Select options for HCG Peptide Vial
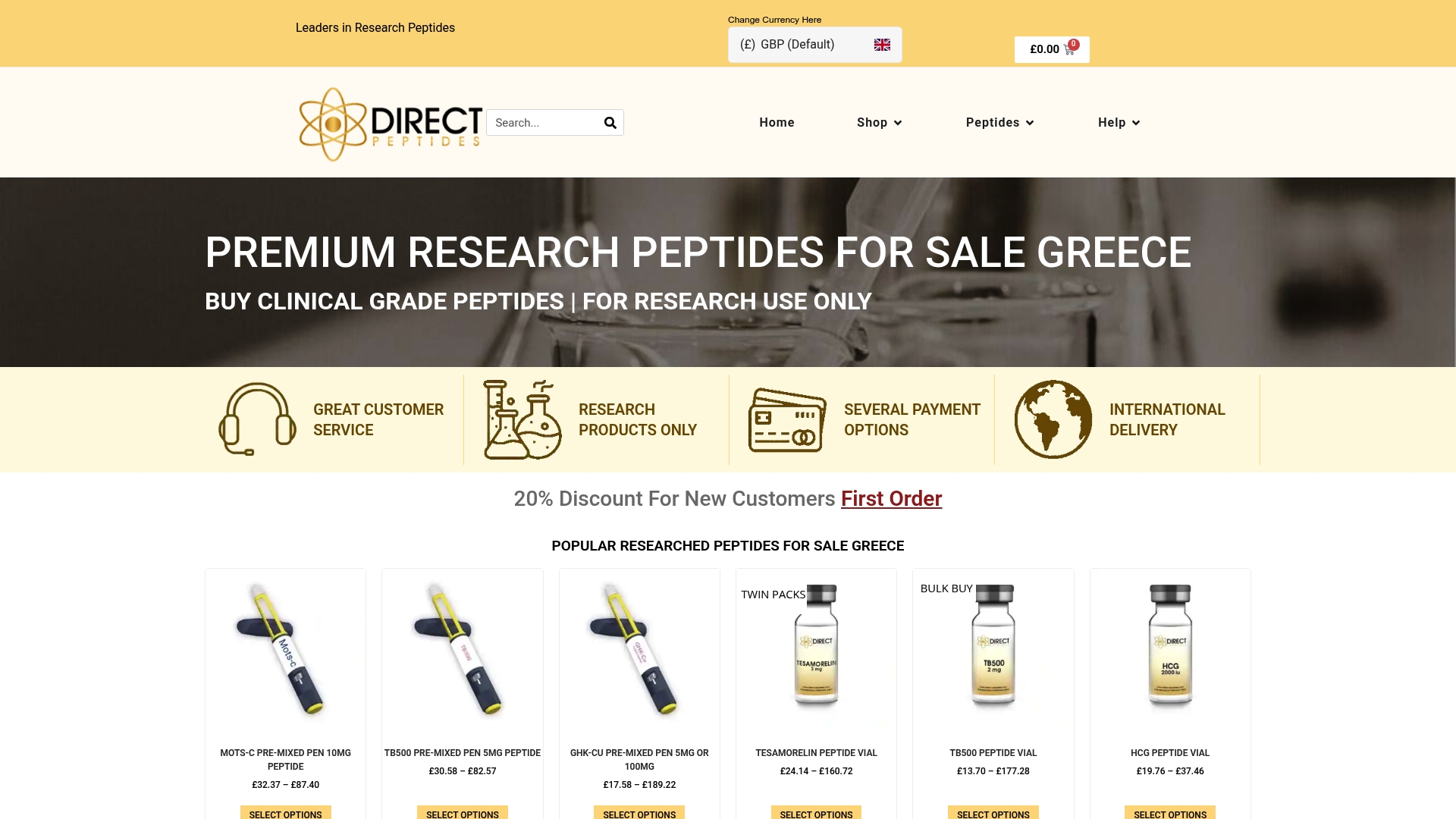1456x819 pixels. point(1170,814)
